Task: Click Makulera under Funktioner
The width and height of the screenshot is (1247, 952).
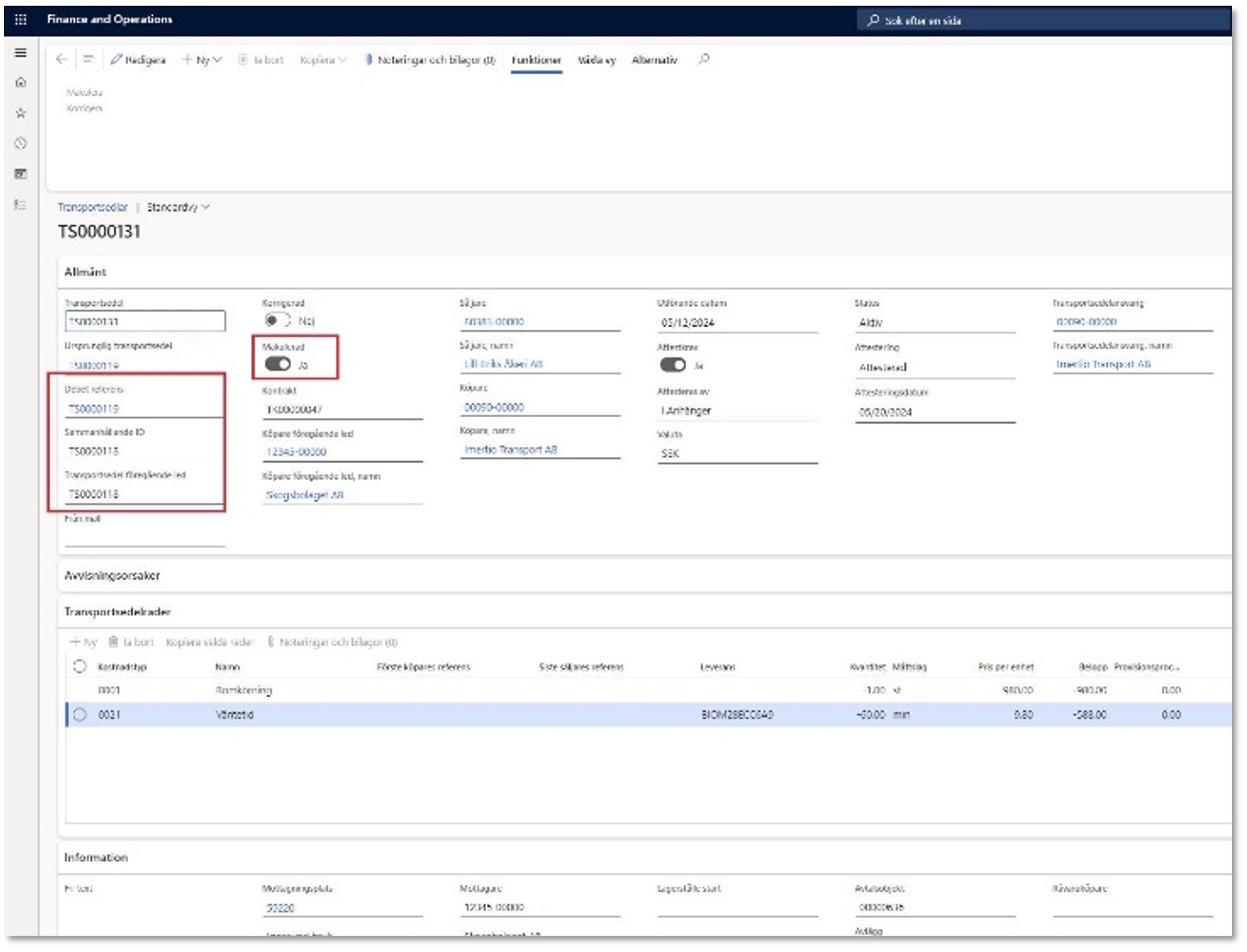Action: coord(85,92)
